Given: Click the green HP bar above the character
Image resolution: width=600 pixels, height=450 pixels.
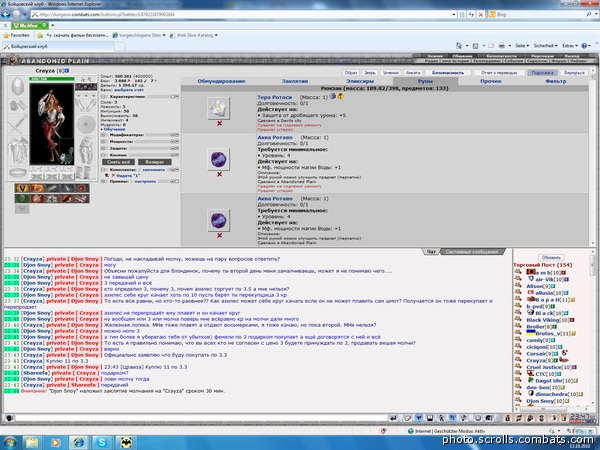Looking at the screenshot, I should (52, 79).
